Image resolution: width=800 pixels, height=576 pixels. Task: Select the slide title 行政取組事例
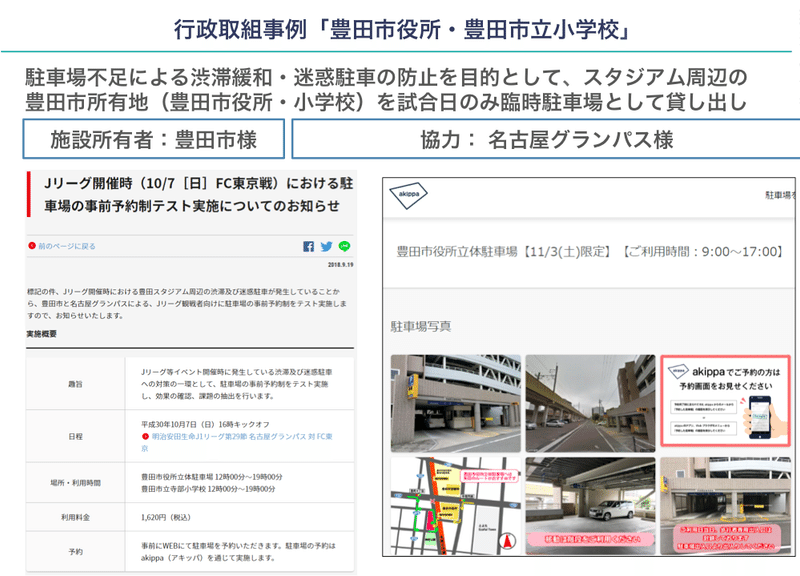(x=402, y=30)
